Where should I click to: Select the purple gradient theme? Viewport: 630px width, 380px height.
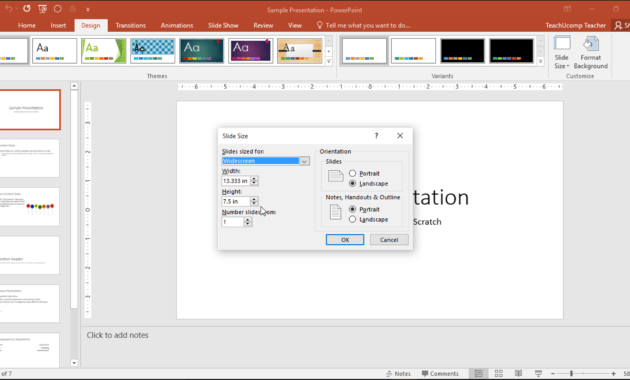[251, 51]
